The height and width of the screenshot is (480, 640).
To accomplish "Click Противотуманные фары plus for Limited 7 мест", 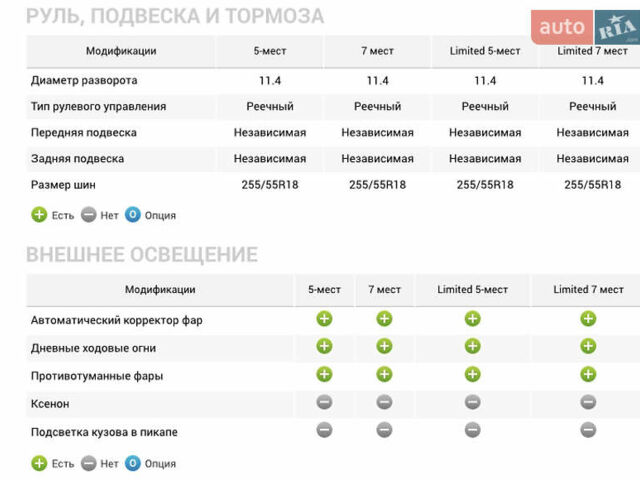I will [x=588, y=374].
